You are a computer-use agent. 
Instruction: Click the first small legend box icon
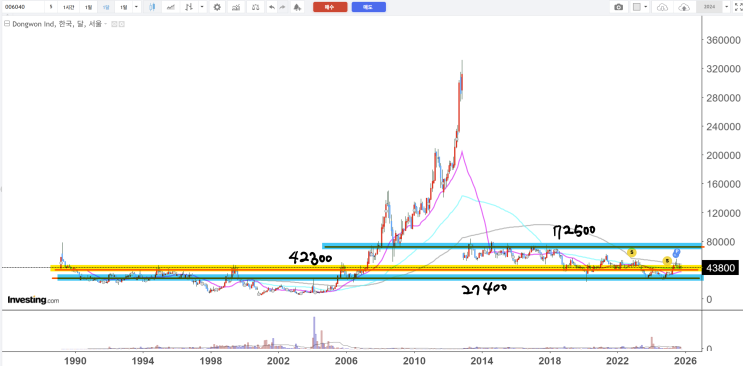pos(114,24)
